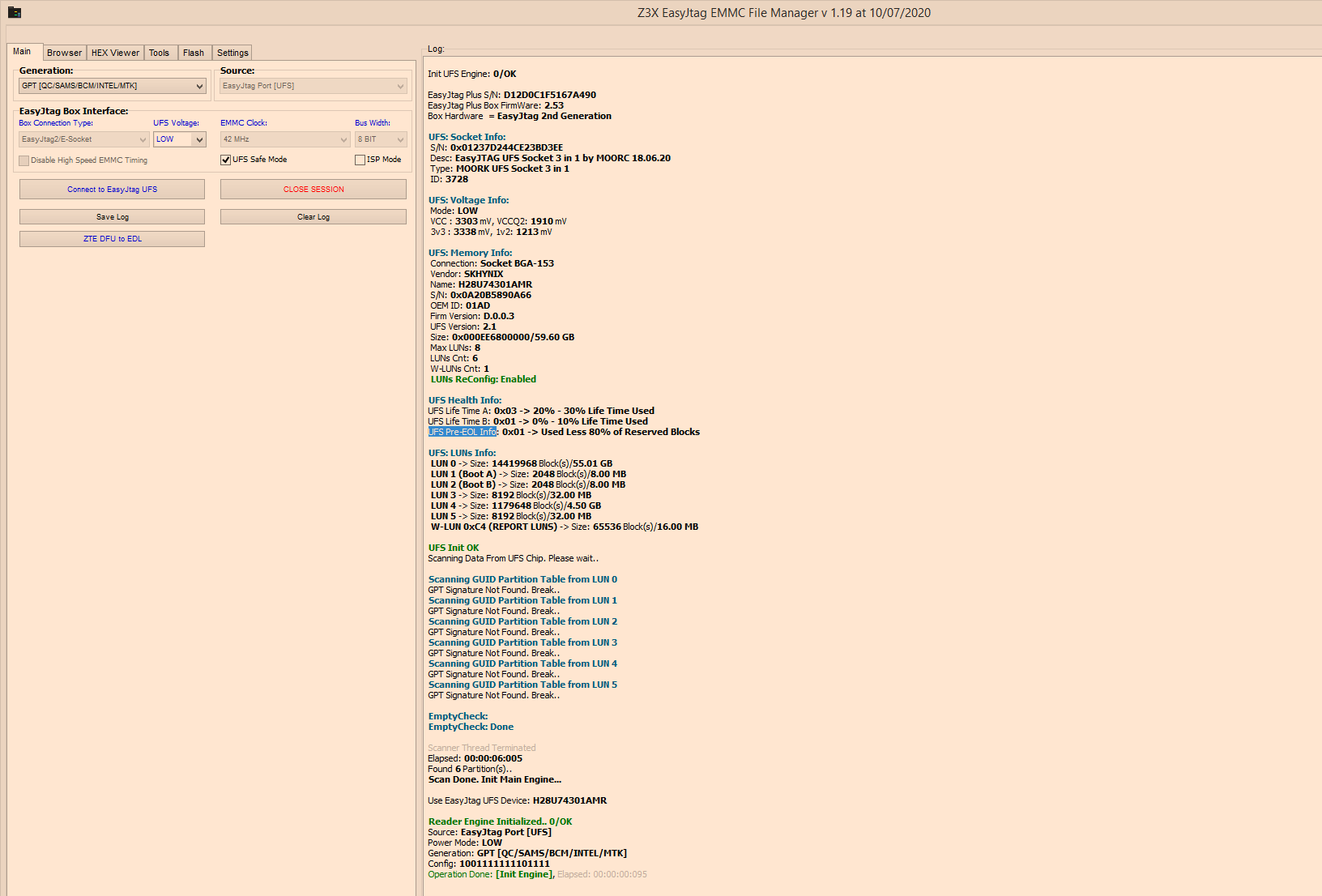Click the CLOSE SESSION button

click(x=313, y=190)
